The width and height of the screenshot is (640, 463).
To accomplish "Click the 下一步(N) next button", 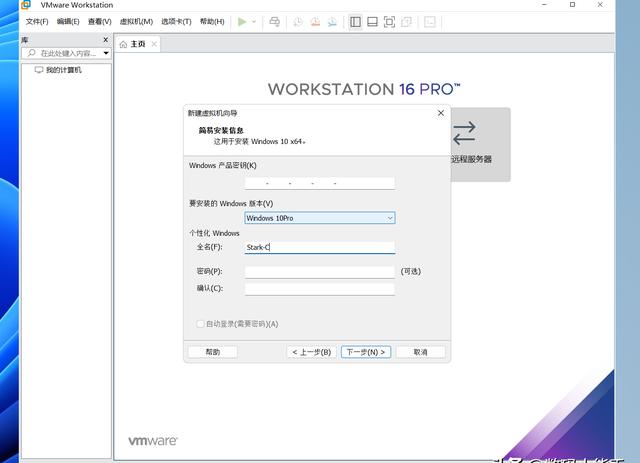I will click(x=366, y=352).
